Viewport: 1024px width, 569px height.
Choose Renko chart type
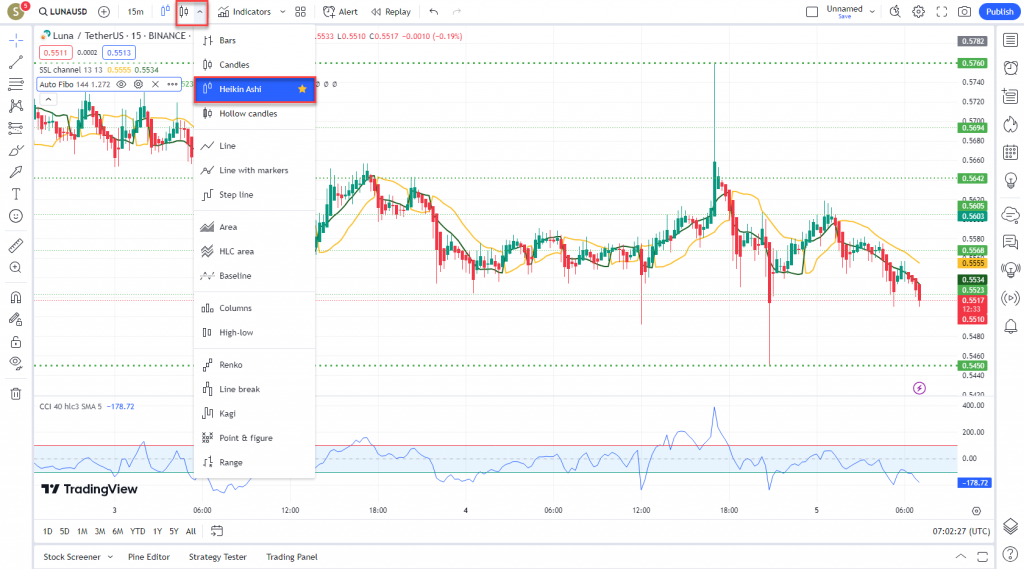pos(255,365)
